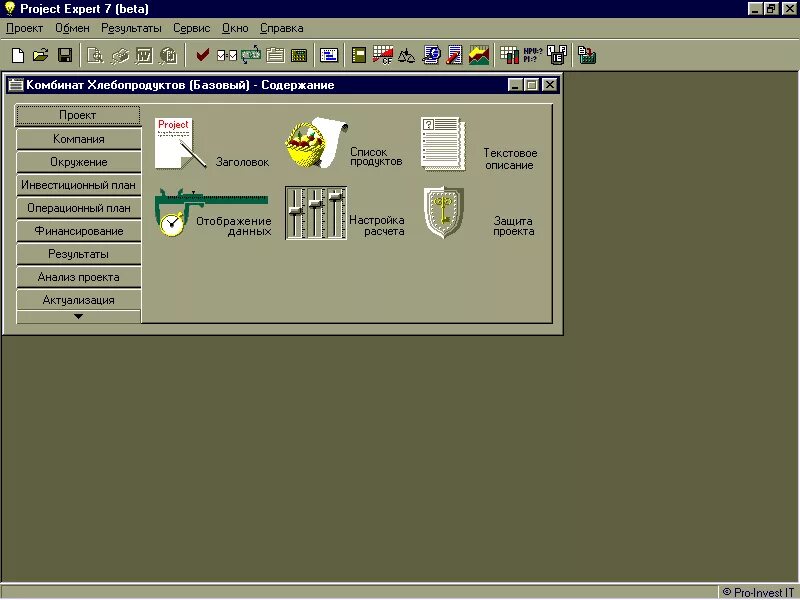Open the balance scales toolbar icon
Viewport: 800px width, 600px height.
click(x=407, y=55)
